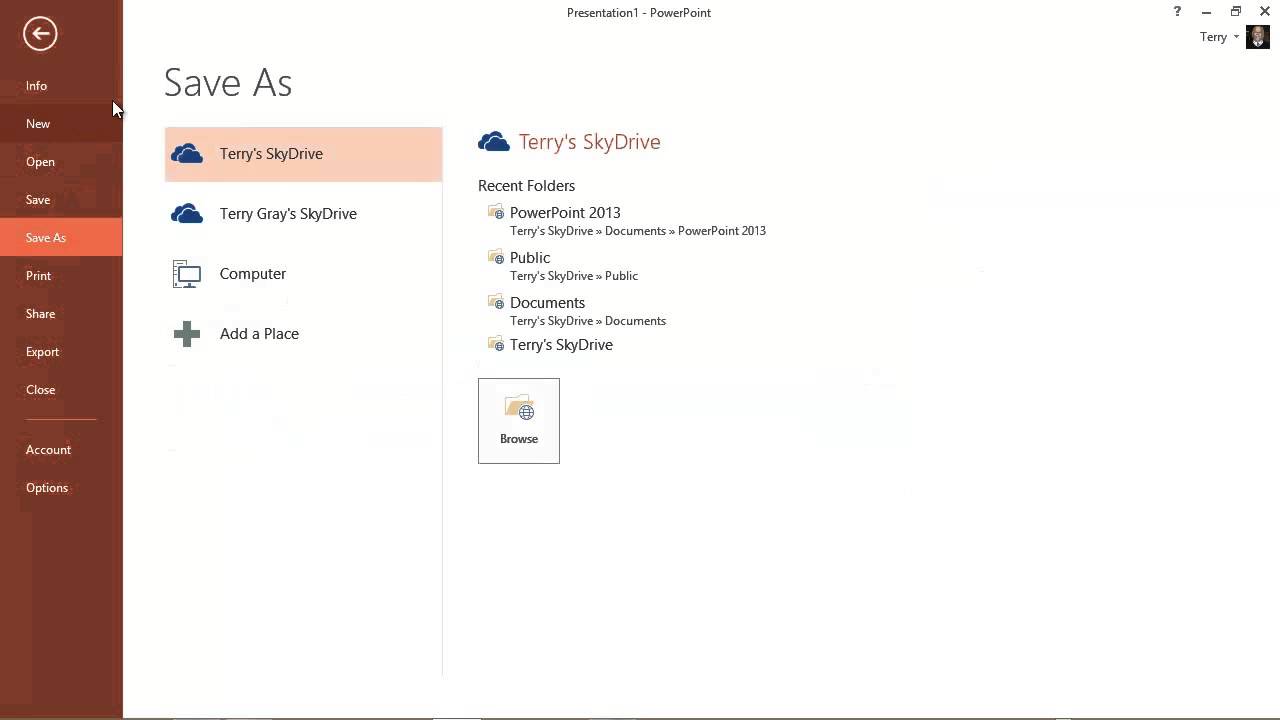Select the Save As menu item
The width and height of the screenshot is (1280, 720).
click(x=61, y=238)
